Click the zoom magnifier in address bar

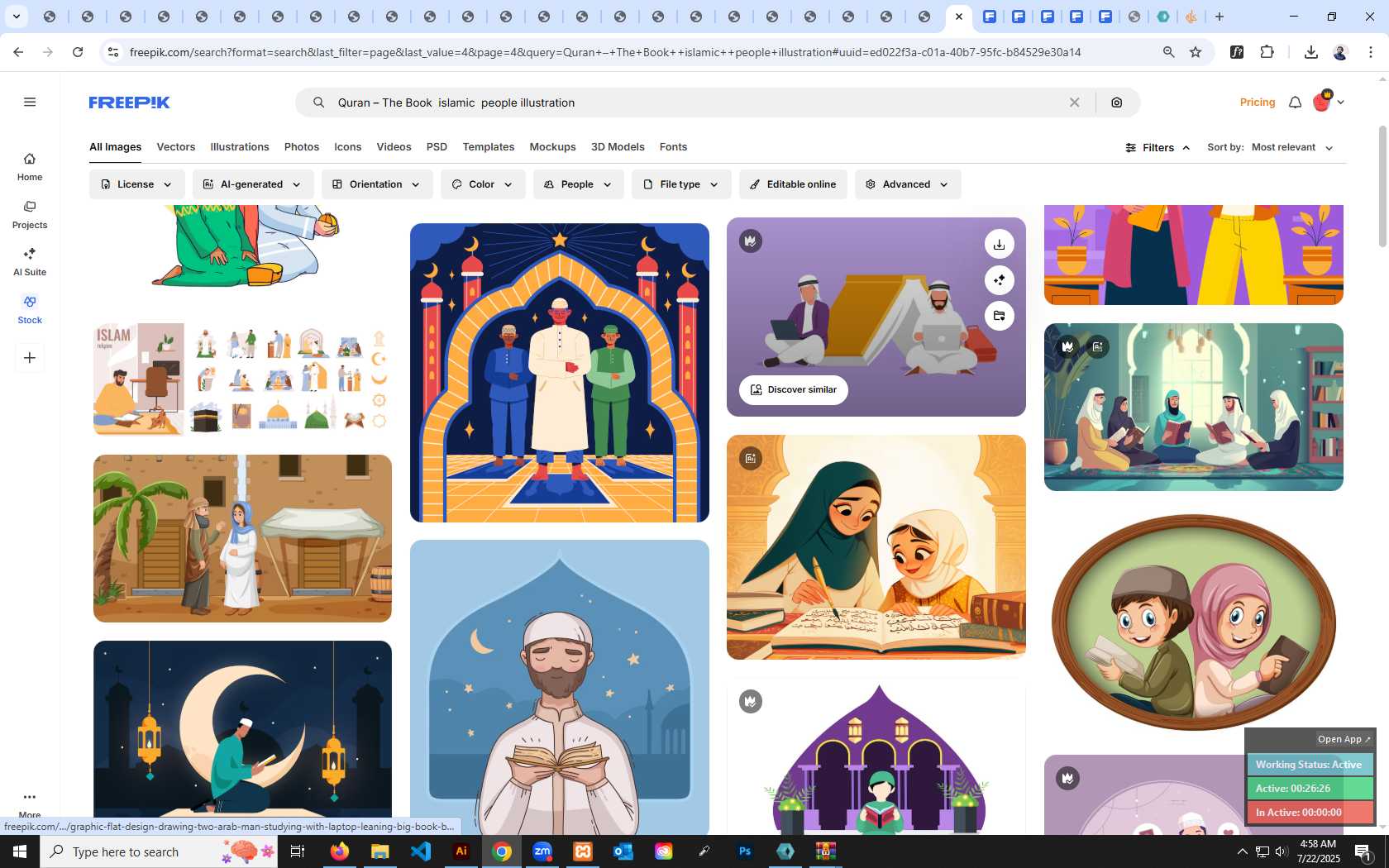pos(1169,52)
